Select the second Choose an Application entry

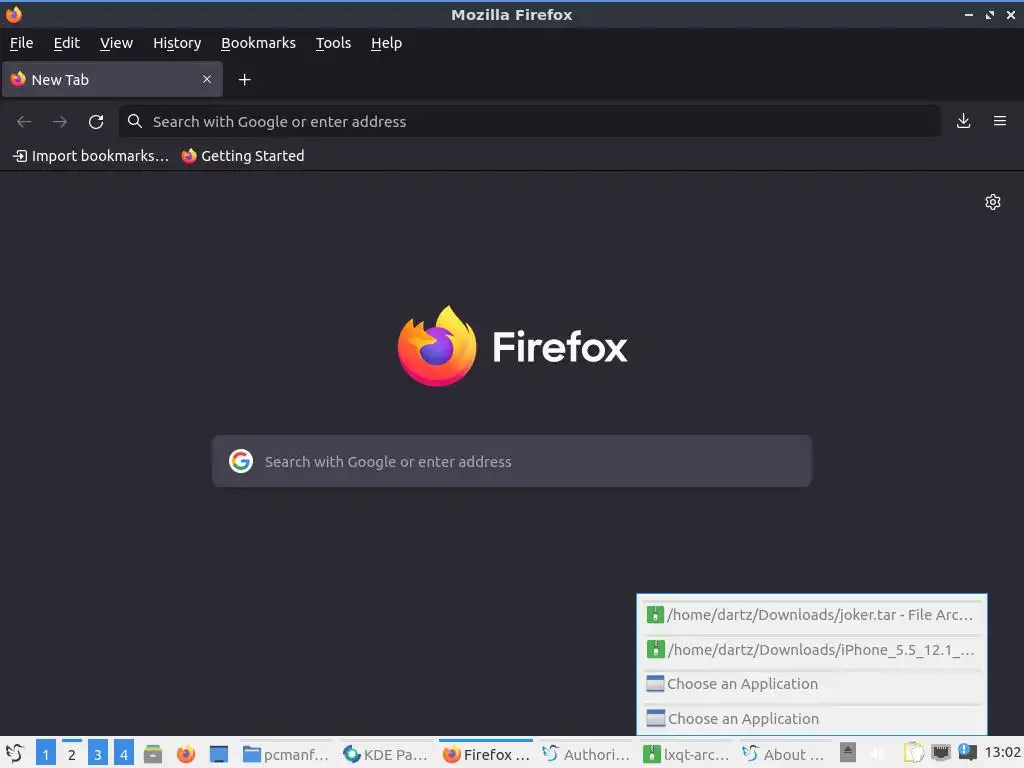pyautogui.click(x=812, y=718)
